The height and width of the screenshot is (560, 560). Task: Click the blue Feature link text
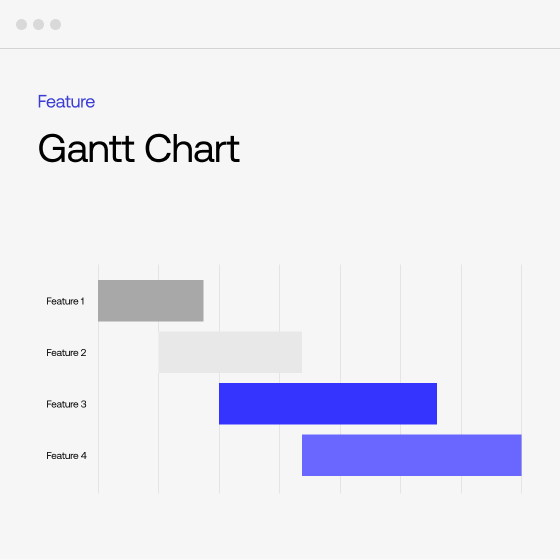[x=66, y=102]
